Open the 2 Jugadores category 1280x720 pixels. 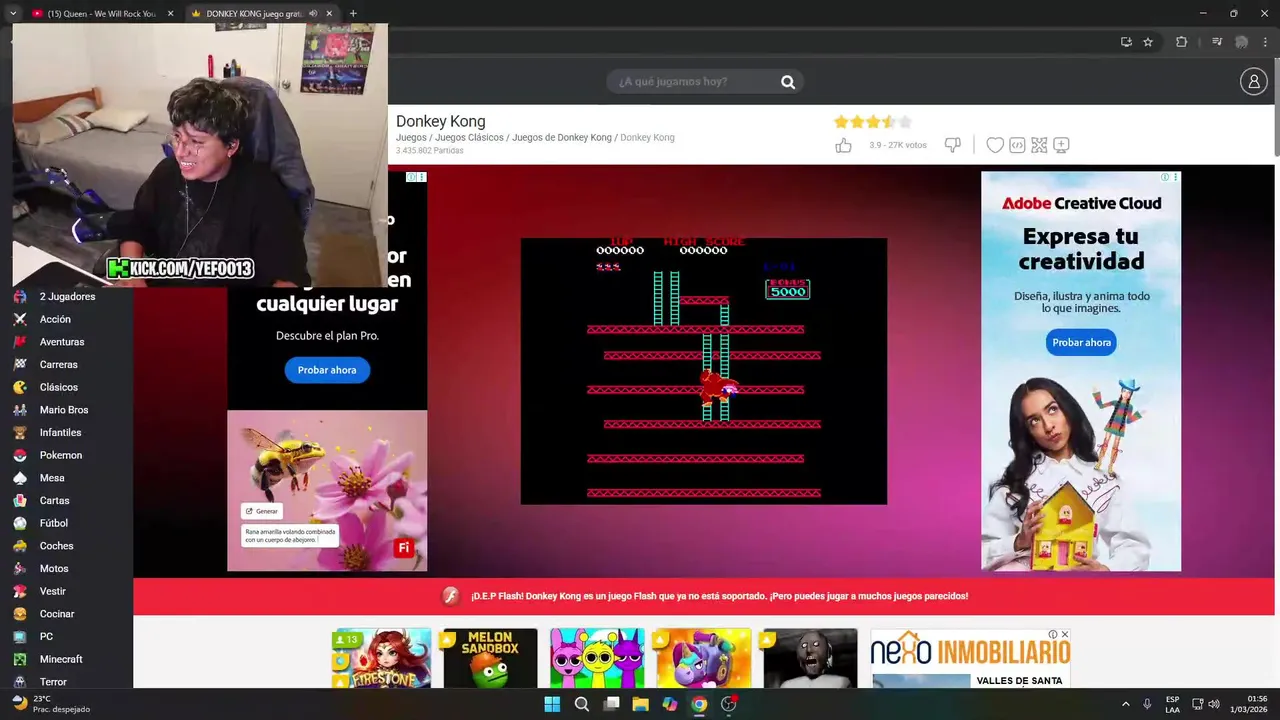67,297
